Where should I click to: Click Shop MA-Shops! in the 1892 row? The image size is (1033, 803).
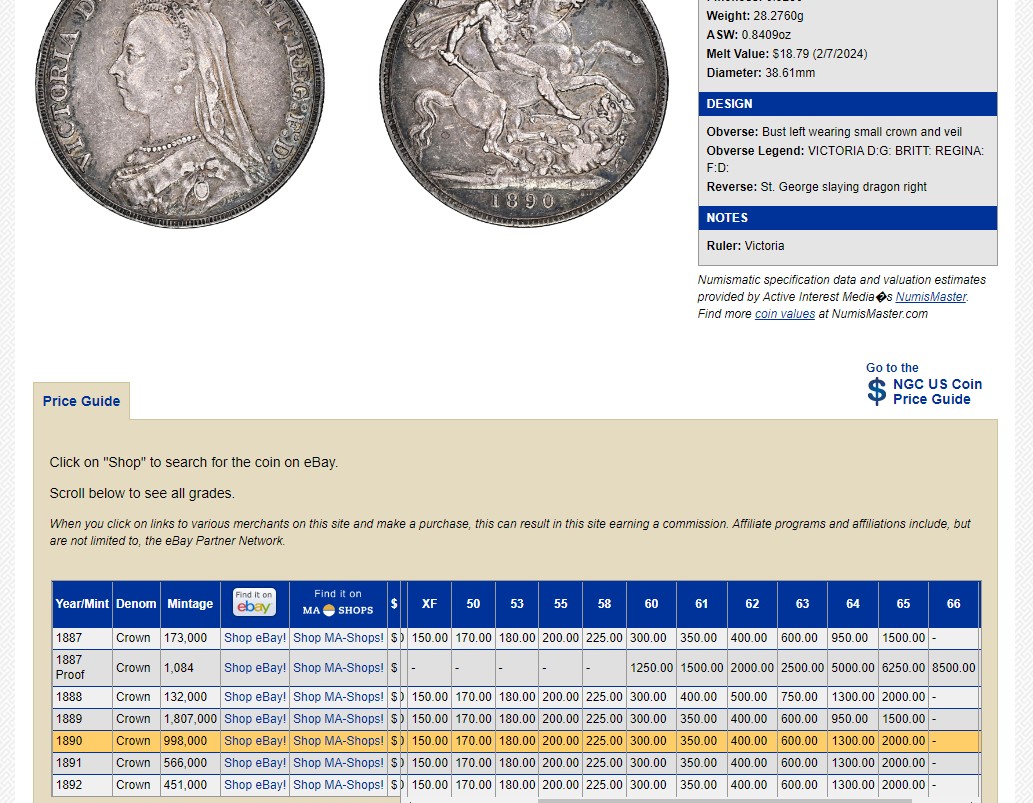pos(338,785)
